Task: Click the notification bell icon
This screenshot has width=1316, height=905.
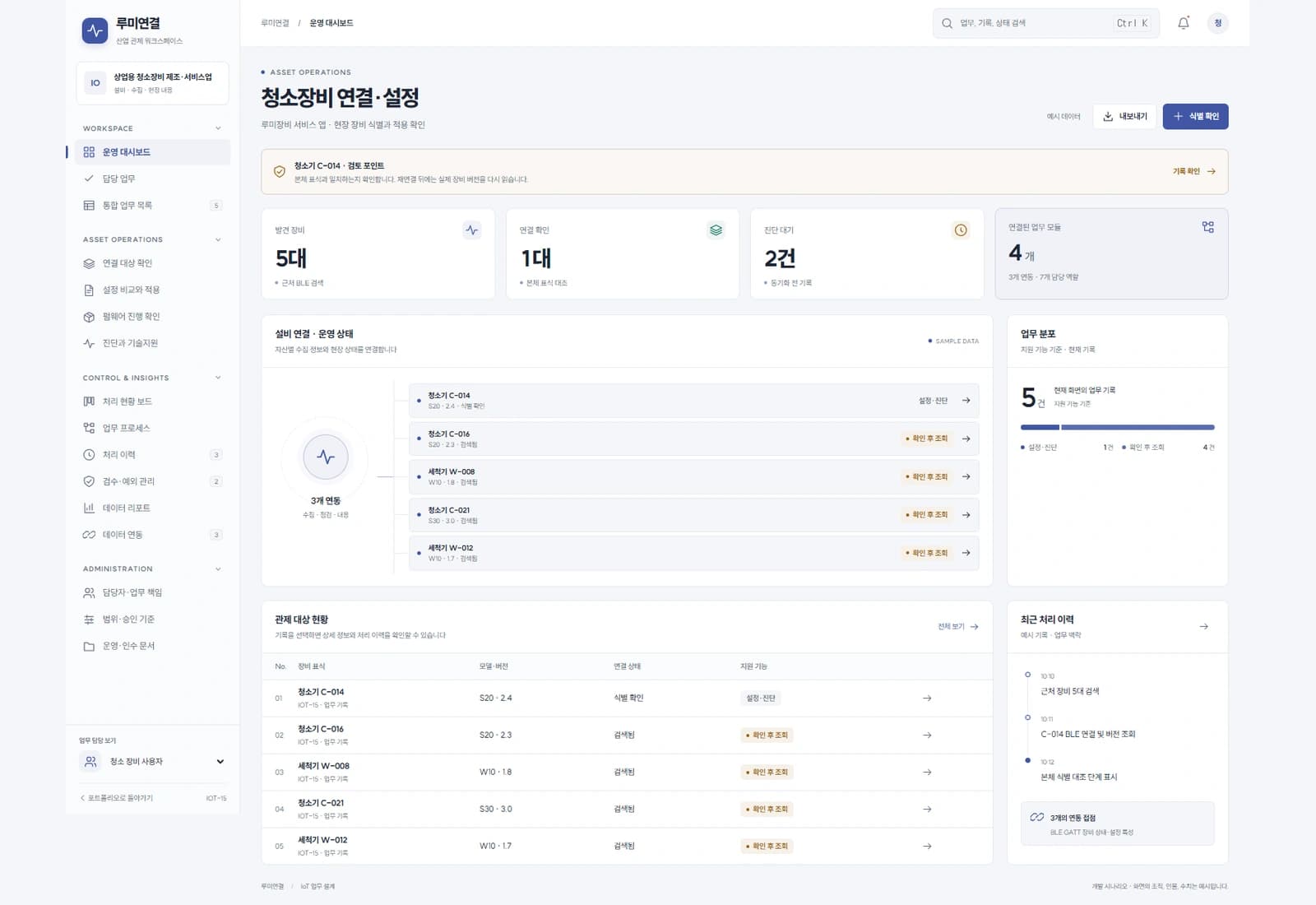Action: point(1184,23)
